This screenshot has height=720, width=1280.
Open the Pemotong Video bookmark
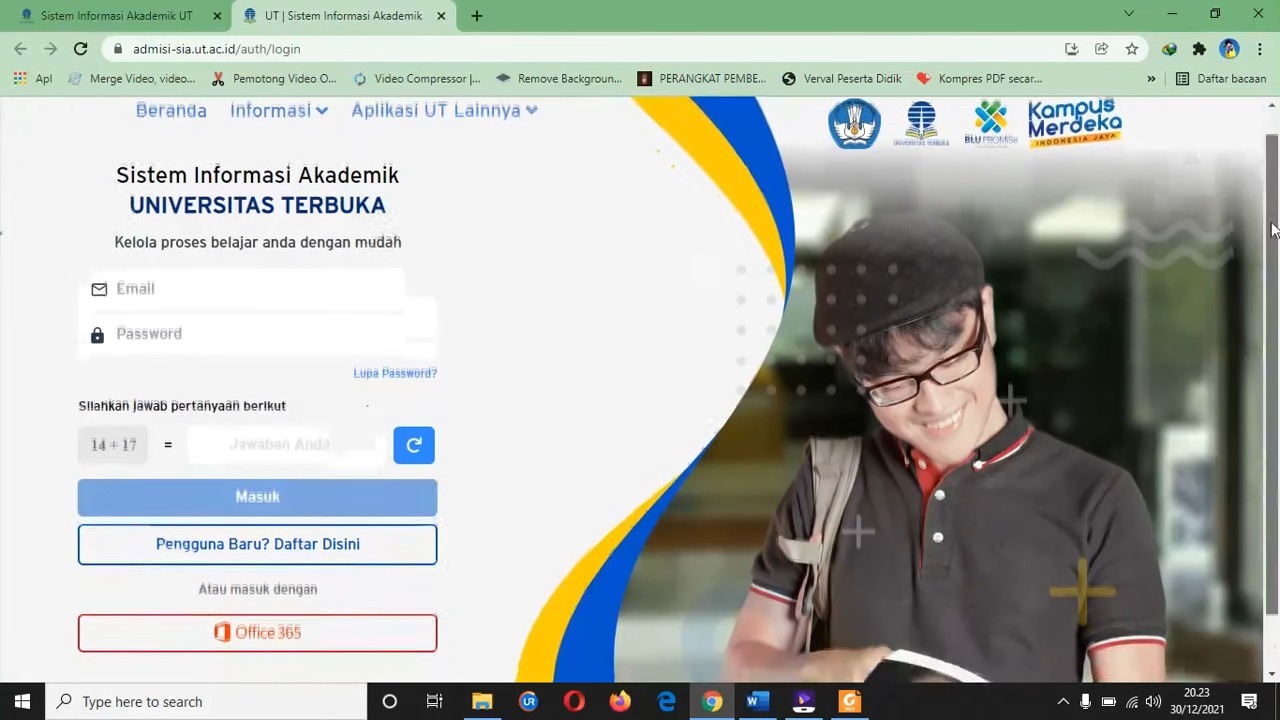[274, 78]
